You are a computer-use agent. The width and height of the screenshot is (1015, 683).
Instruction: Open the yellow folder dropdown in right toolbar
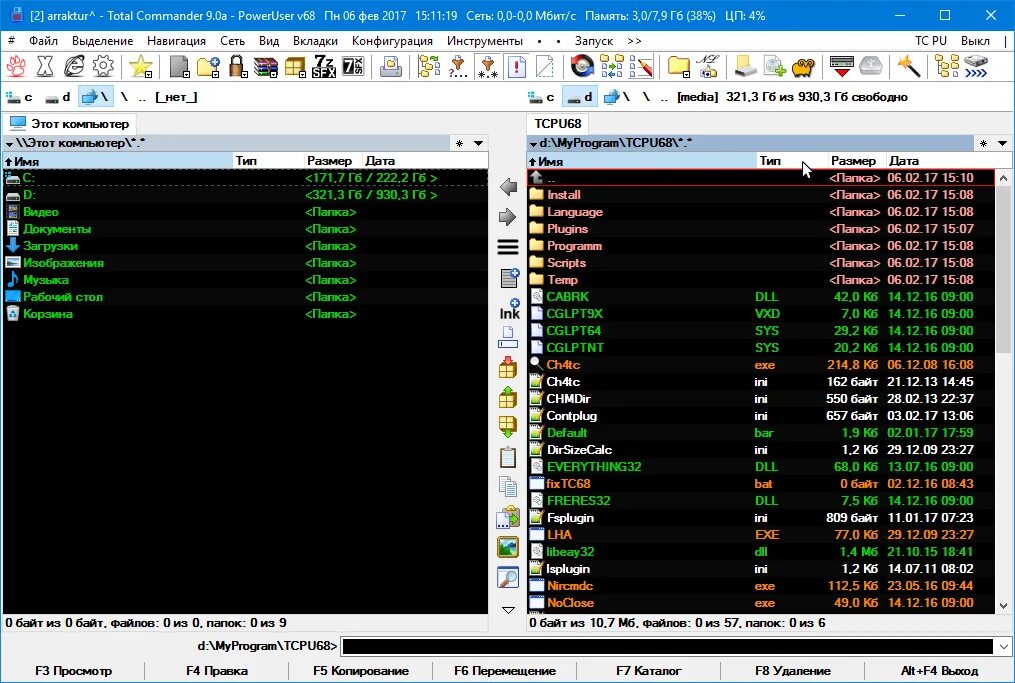click(x=679, y=66)
